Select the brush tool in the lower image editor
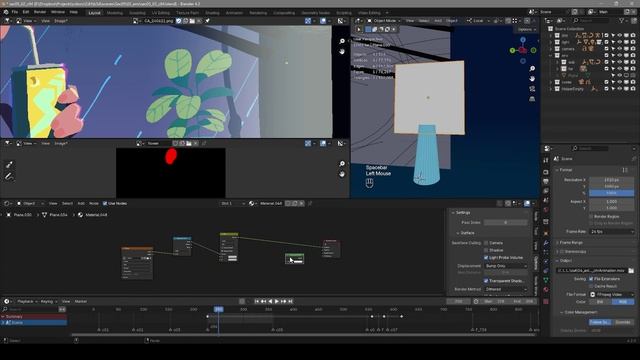Screen dimensions: 640x360 (x=9, y=164)
